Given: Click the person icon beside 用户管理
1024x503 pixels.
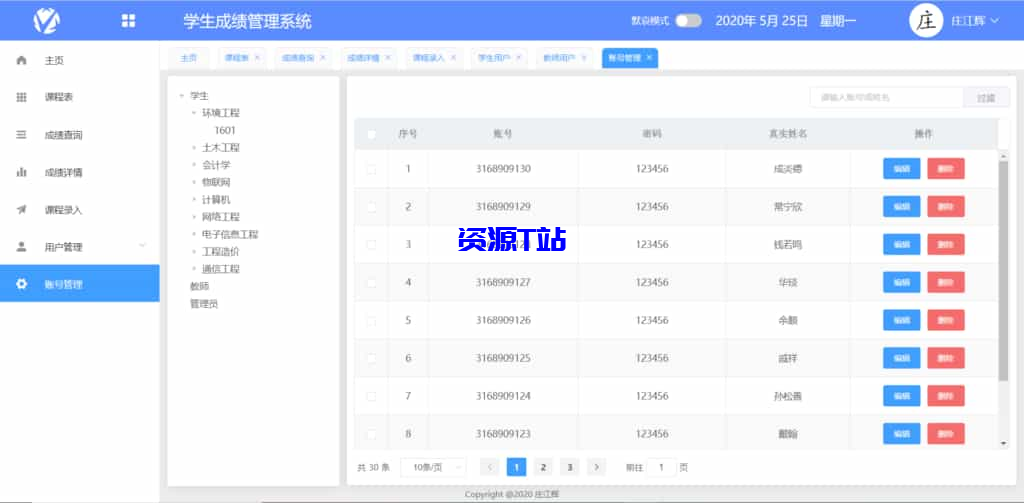Looking at the screenshot, I should pyautogui.click(x=22, y=247).
